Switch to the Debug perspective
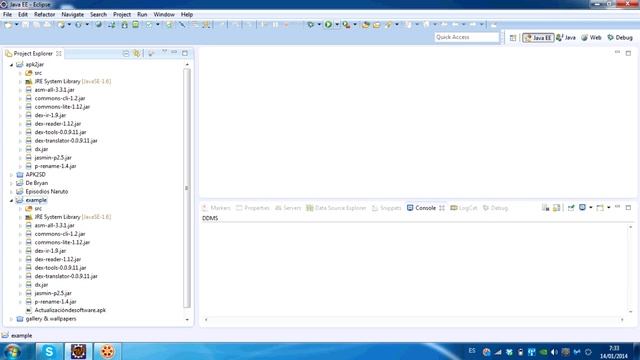 pyautogui.click(x=620, y=38)
